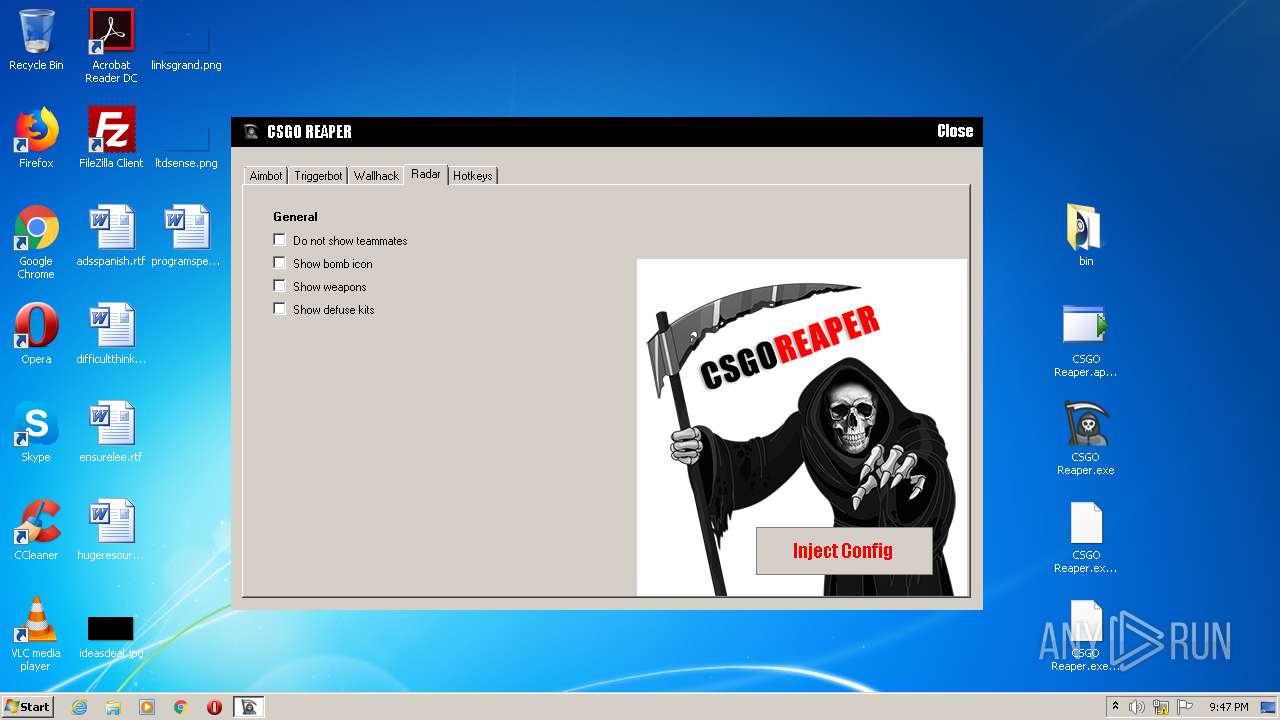
Task: Open VLC media player shortcut
Action: tap(36, 634)
